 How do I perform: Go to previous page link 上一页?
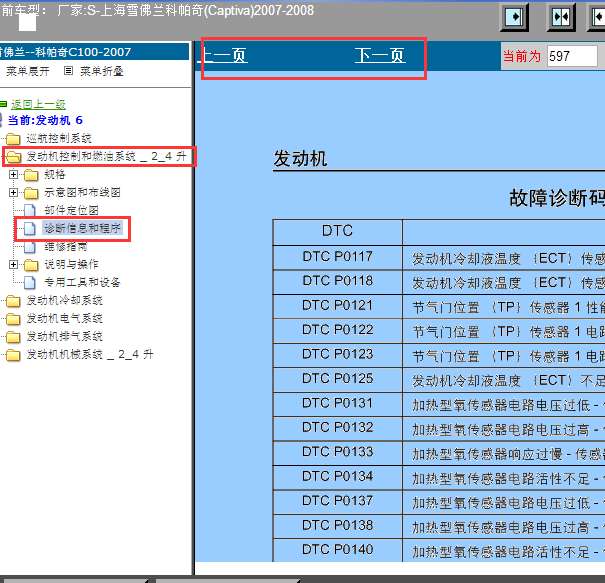(x=223, y=56)
